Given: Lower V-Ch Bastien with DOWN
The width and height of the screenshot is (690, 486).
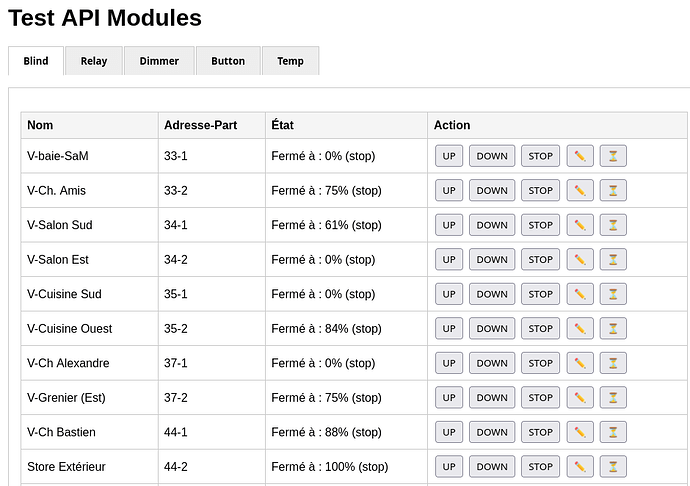Looking at the screenshot, I should click(x=492, y=432).
